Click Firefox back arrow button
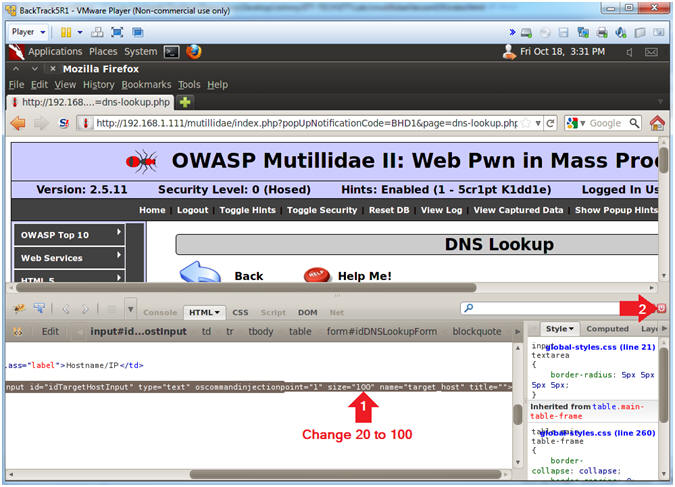The image size is (675, 487). coord(18,123)
